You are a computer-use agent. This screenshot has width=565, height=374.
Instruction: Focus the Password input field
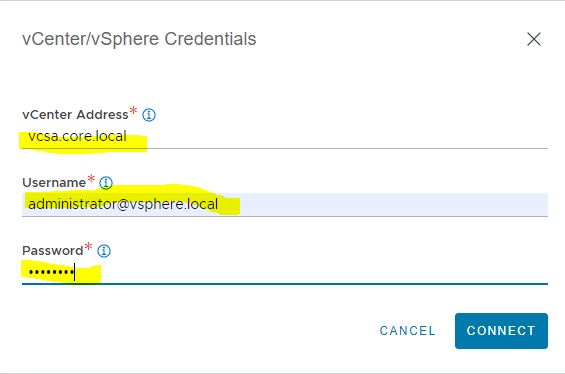point(285,272)
